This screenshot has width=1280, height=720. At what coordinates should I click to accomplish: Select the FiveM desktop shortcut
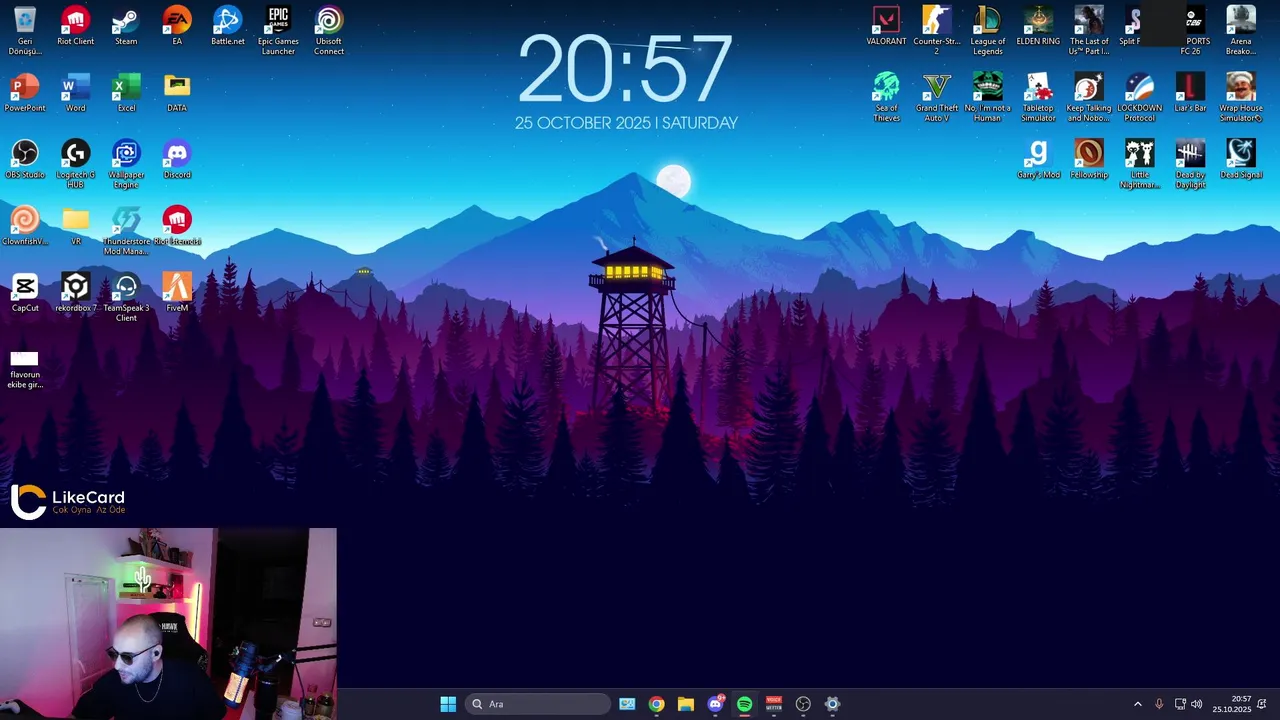pyautogui.click(x=177, y=293)
